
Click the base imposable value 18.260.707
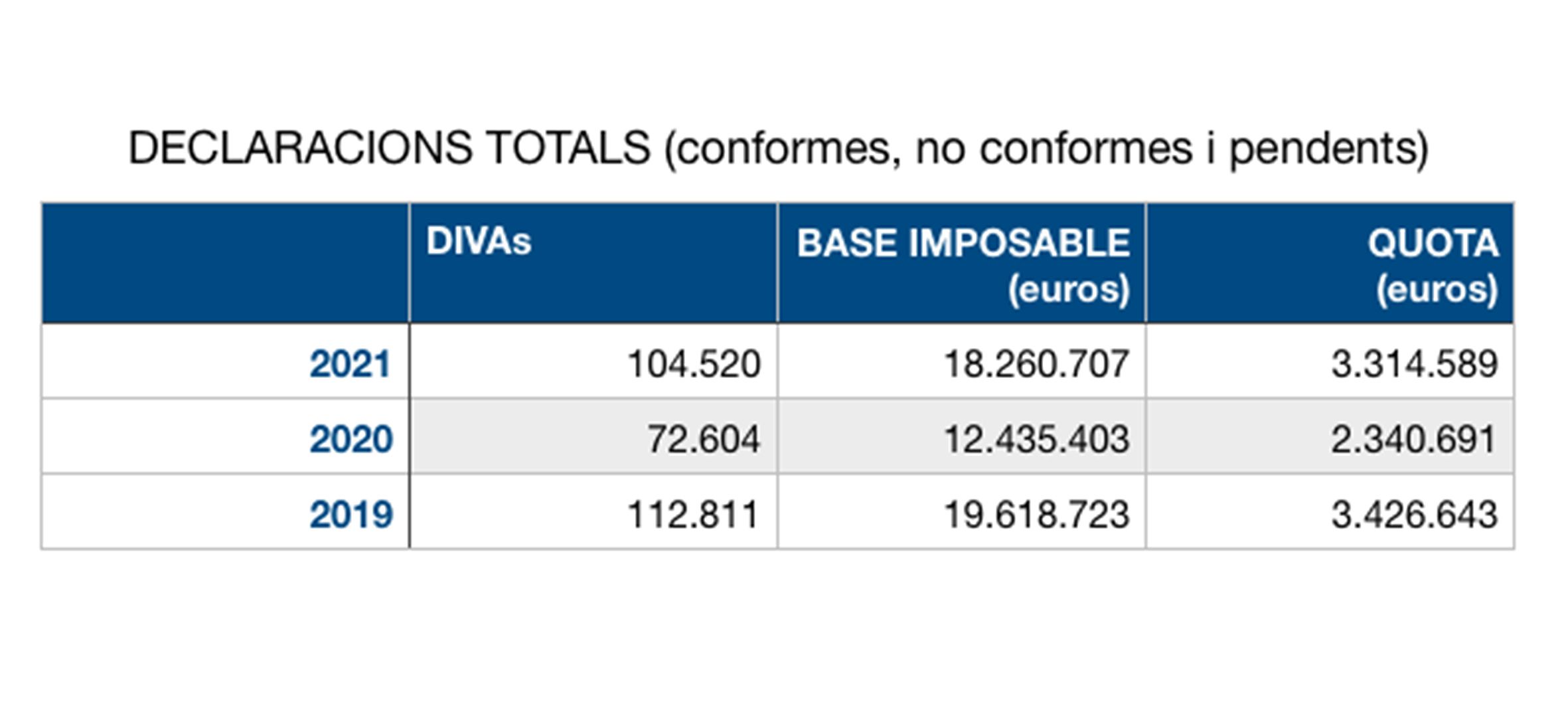coord(1036,364)
